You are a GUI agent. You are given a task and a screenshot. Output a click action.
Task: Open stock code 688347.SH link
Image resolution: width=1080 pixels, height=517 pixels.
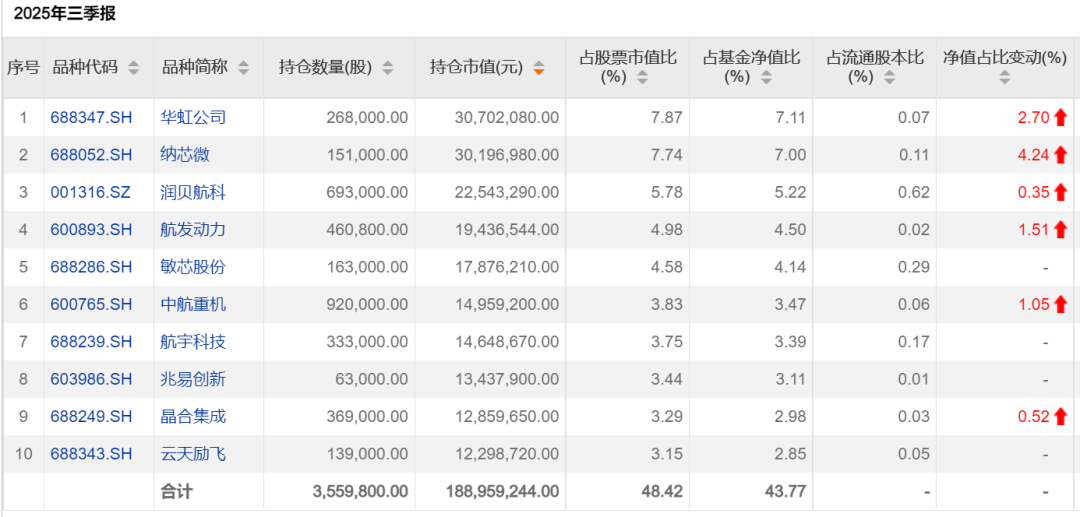(91, 118)
